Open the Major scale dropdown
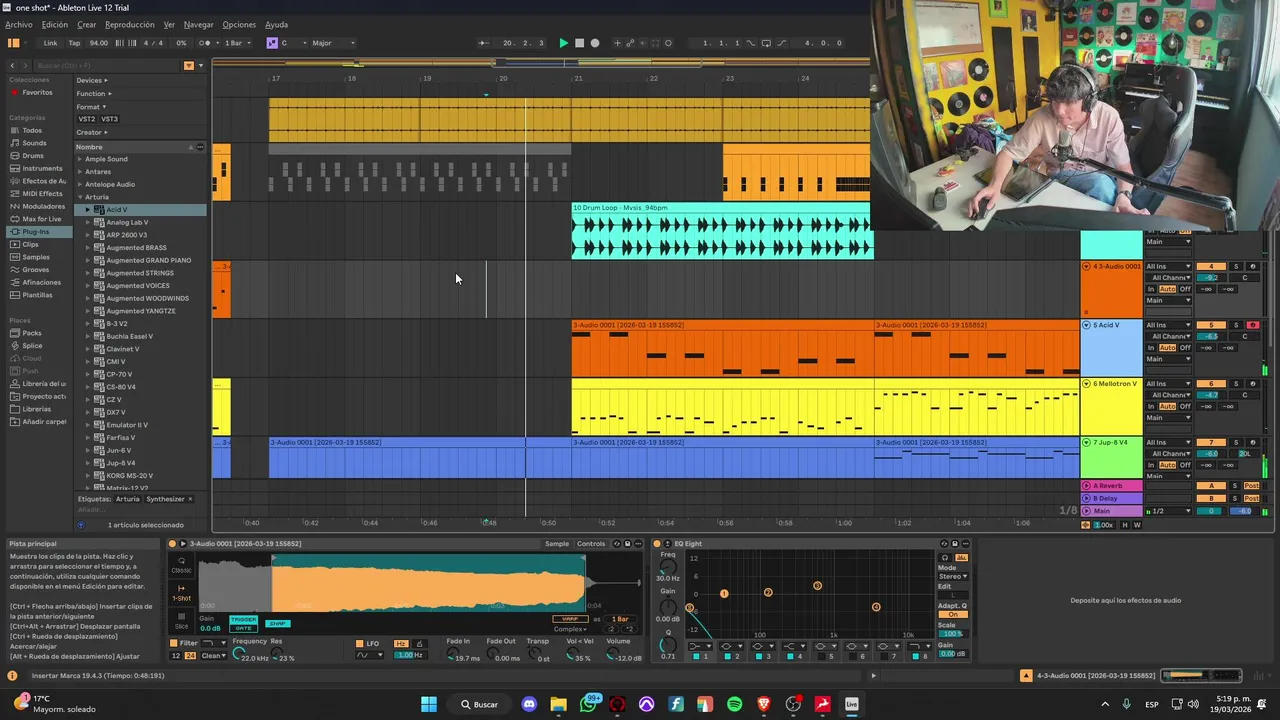Image resolution: width=1280 pixels, height=720 pixels. tap(333, 43)
